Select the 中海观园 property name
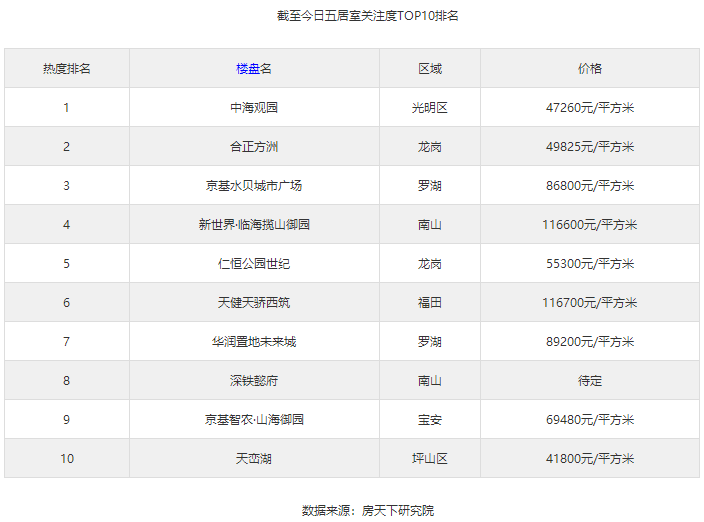This screenshot has width=704, height=522. tap(254, 107)
